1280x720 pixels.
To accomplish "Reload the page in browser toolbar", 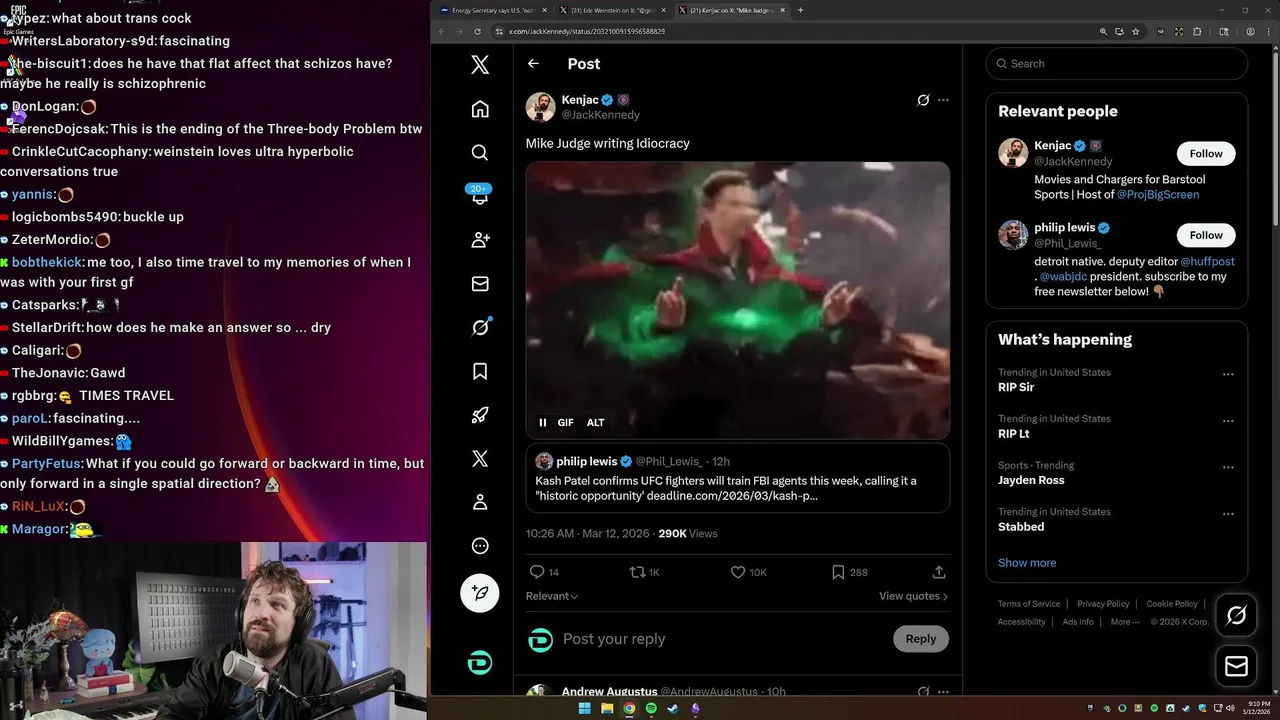I will 478,31.
